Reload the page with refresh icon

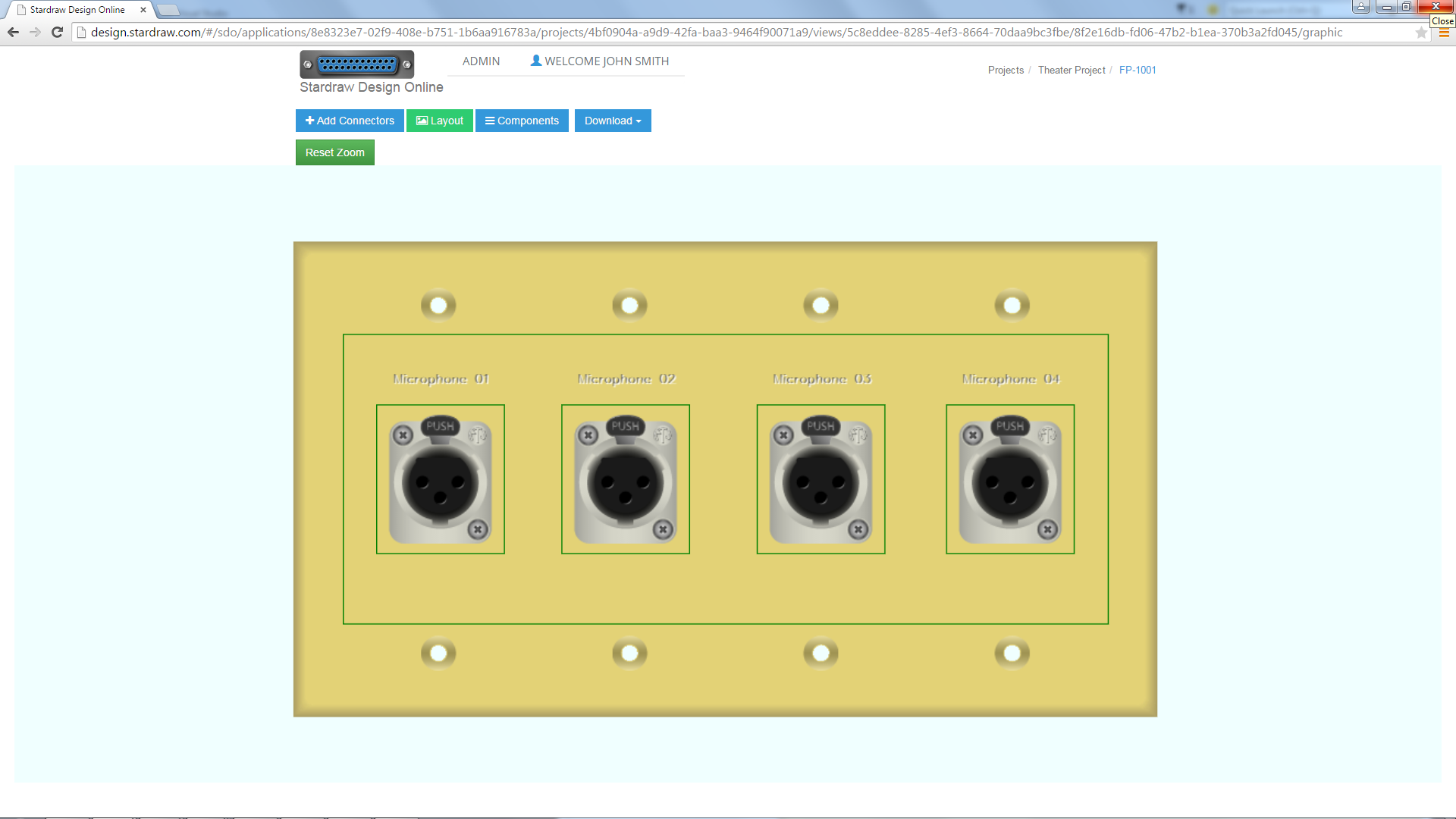click(57, 32)
